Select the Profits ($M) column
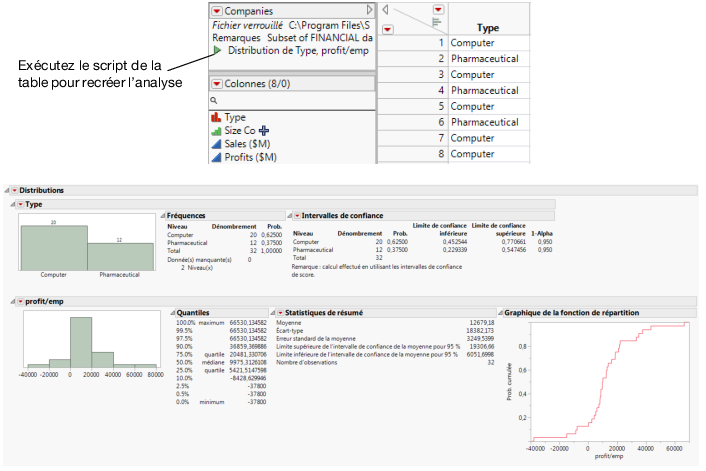The width and height of the screenshot is (706, 471). [x=250, y=157]
